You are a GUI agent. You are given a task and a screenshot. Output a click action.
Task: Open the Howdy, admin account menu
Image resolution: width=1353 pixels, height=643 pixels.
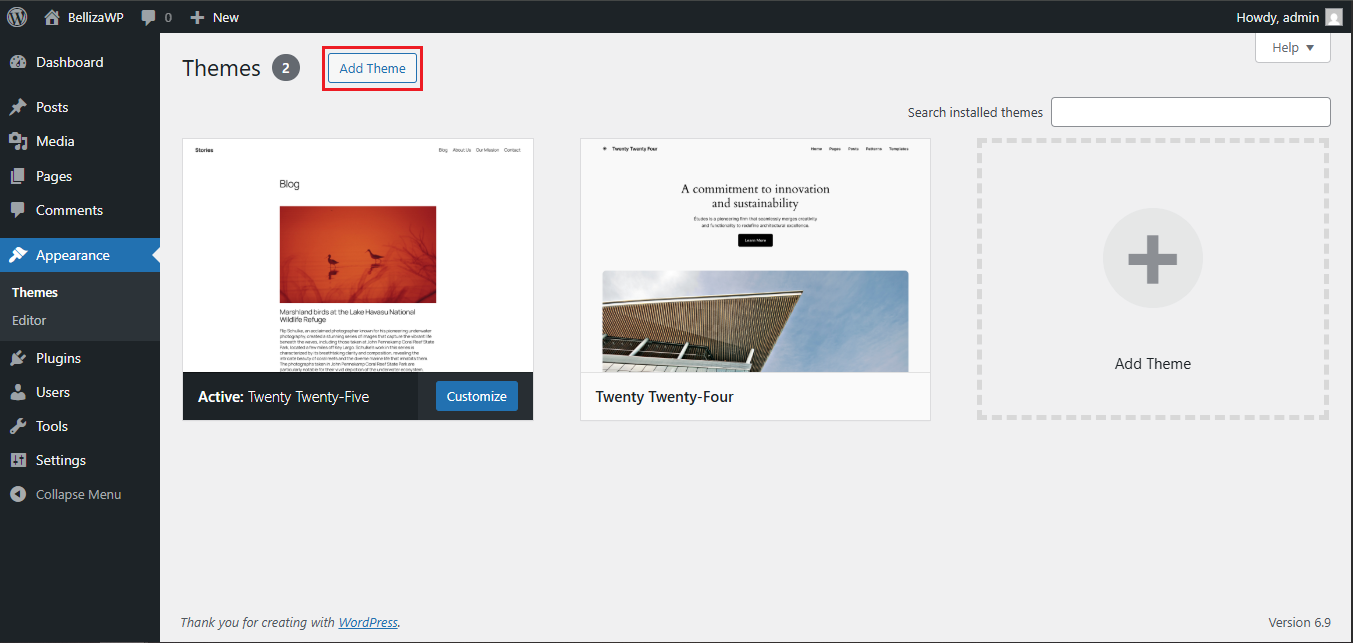pyautogui.click(x=1277, y=17)
